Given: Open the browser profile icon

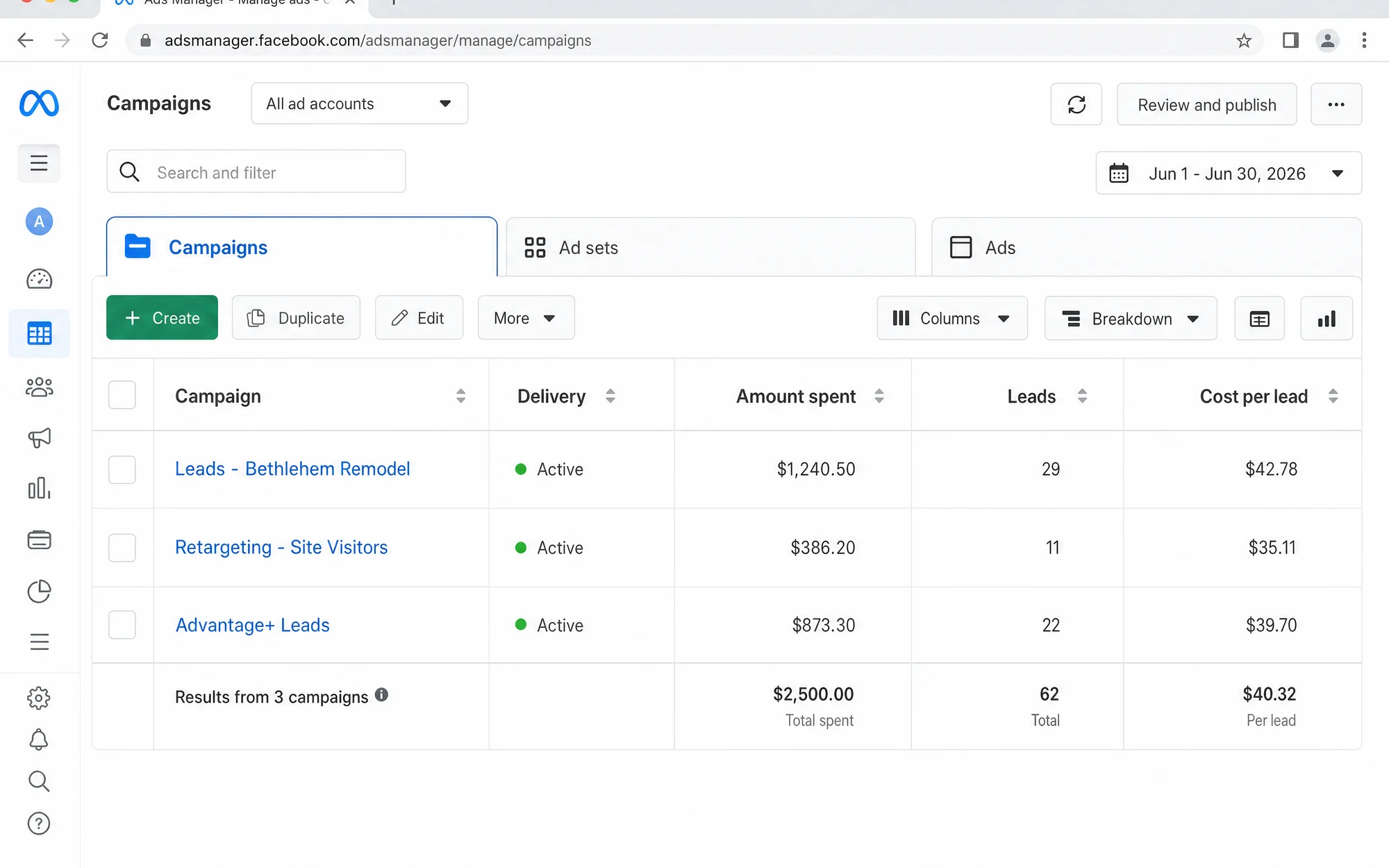Looking at the screenshot, I should click(1327, 40).
